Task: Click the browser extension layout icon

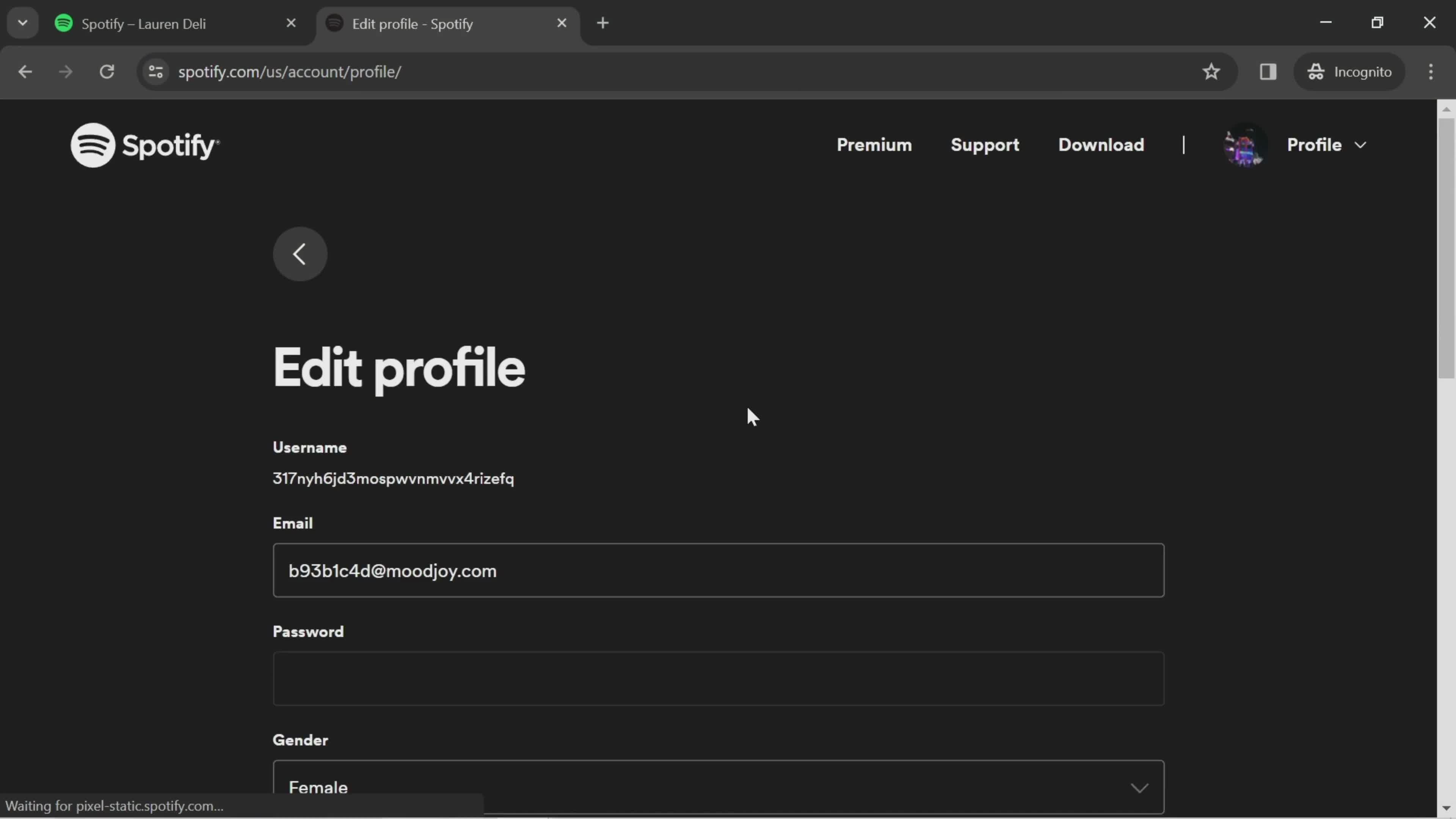Action: (x=1268, y=71)
